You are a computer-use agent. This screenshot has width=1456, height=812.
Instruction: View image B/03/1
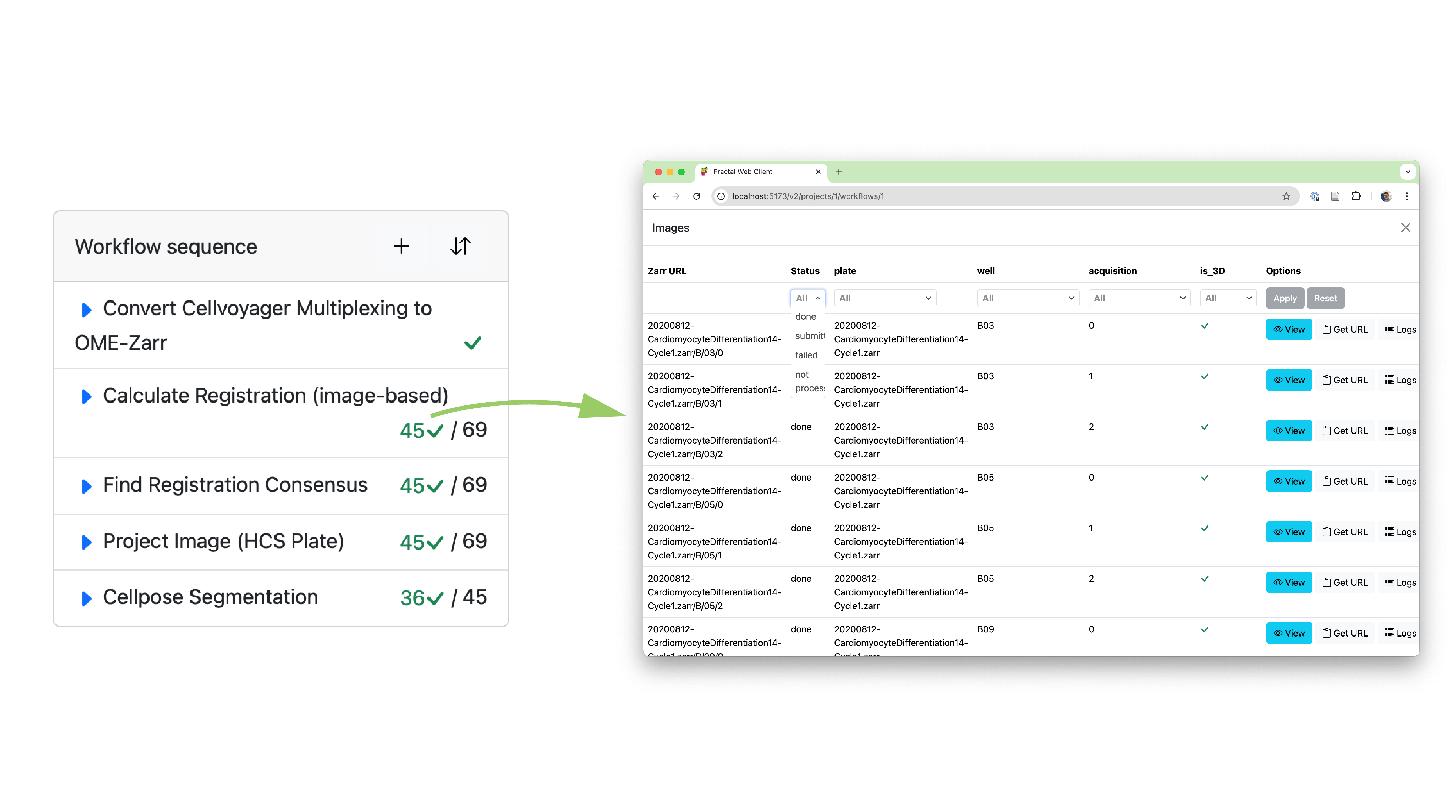[x=1289, y=380]
